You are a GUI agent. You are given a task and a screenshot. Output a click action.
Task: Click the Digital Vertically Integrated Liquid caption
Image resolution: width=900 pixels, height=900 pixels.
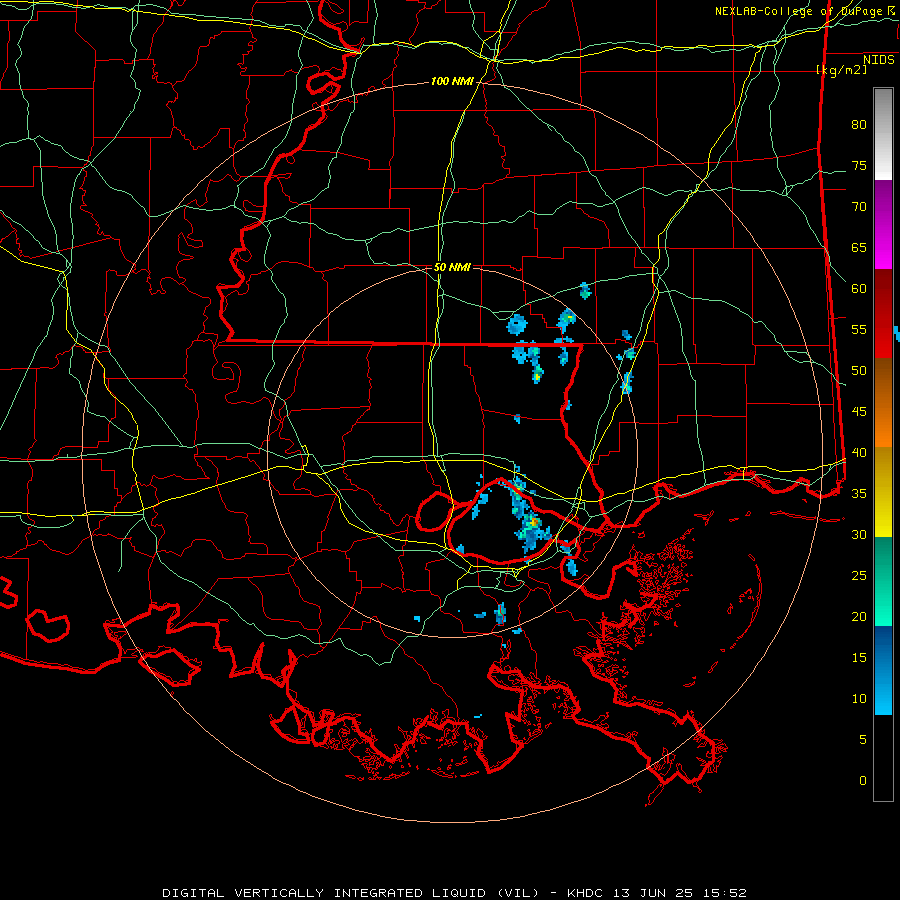tap(350, 893)
